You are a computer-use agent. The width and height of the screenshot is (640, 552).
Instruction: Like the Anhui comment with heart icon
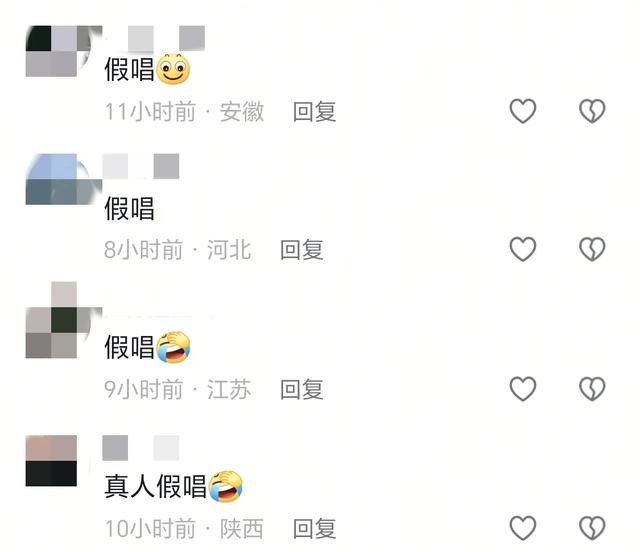[523, 111]
